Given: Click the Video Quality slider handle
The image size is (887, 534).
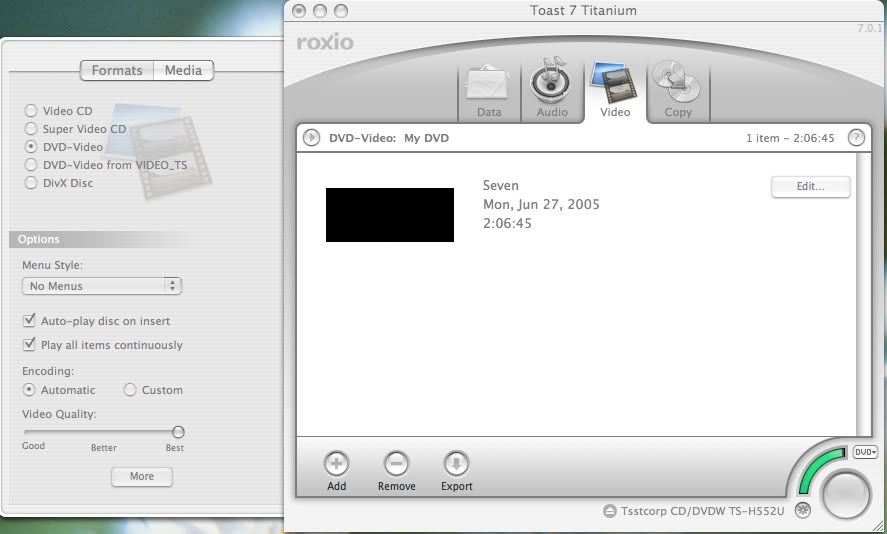Looking at the screenshot, I should (x=178, y=432).
